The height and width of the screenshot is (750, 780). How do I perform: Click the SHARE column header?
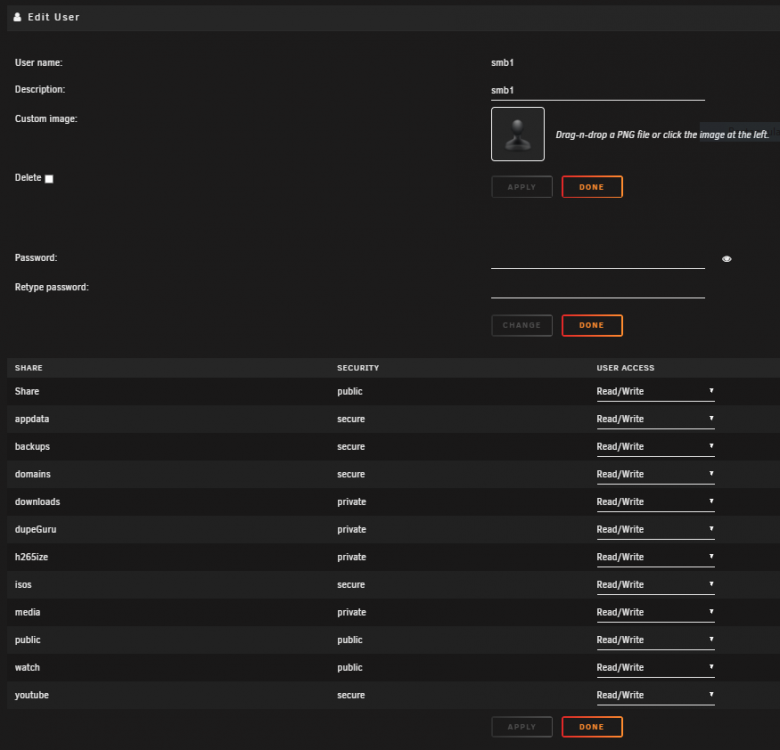28,368
